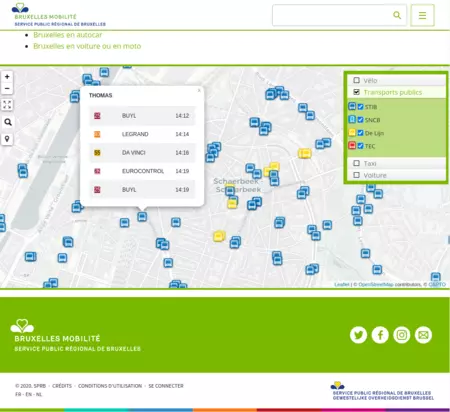The height and width of the screenshot is (412, 450).
Task: Click the OpenStreetMap attribution link
Action: pos(376,284)
